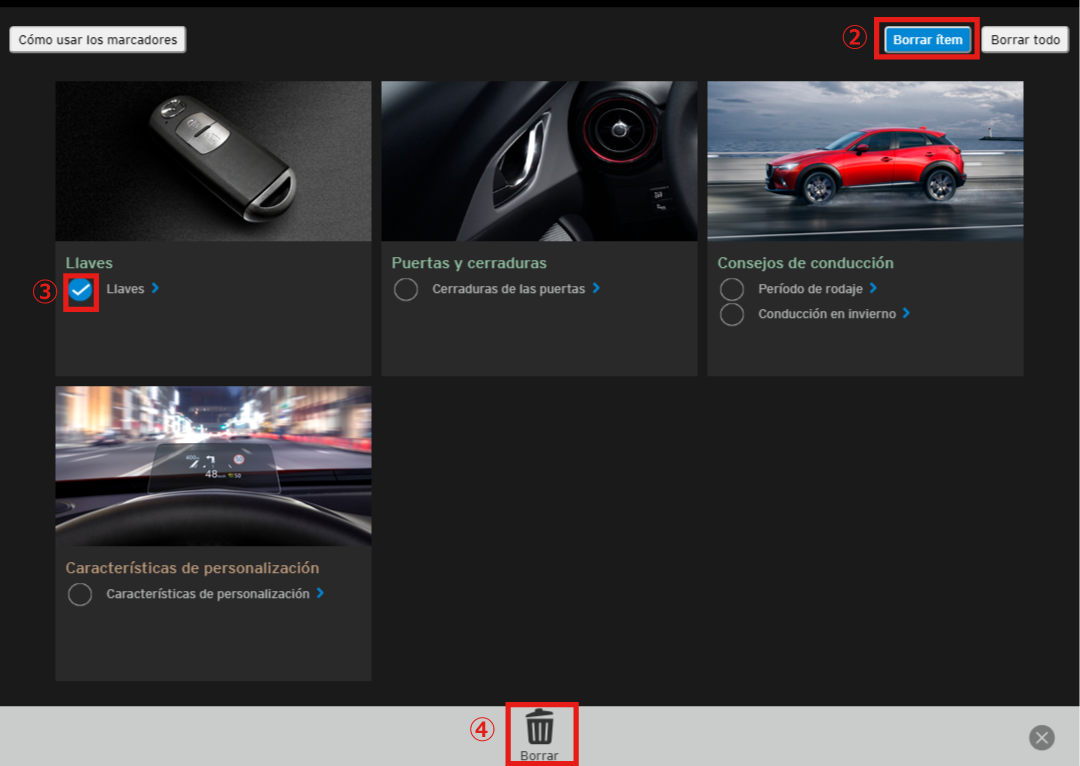Select the Conducción en invierno radio button
Screen dimensions: 1080x766
[732, 314]
